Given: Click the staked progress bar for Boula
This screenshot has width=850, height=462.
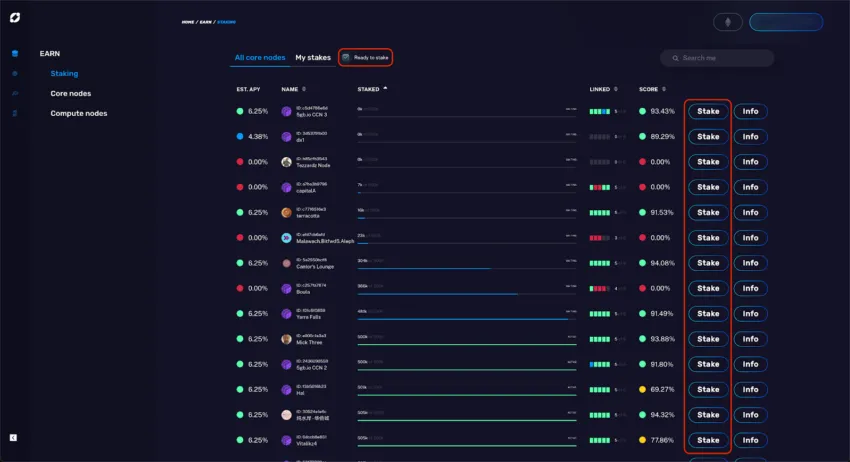Looking at the screenshot, I should point(467,294).
